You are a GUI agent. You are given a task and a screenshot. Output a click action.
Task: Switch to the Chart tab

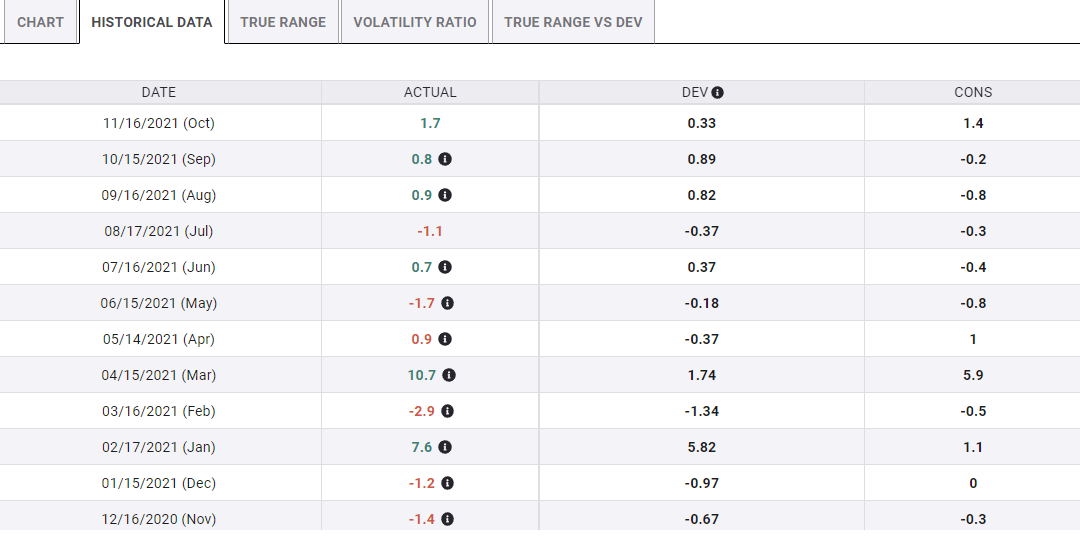click(40, 22)
